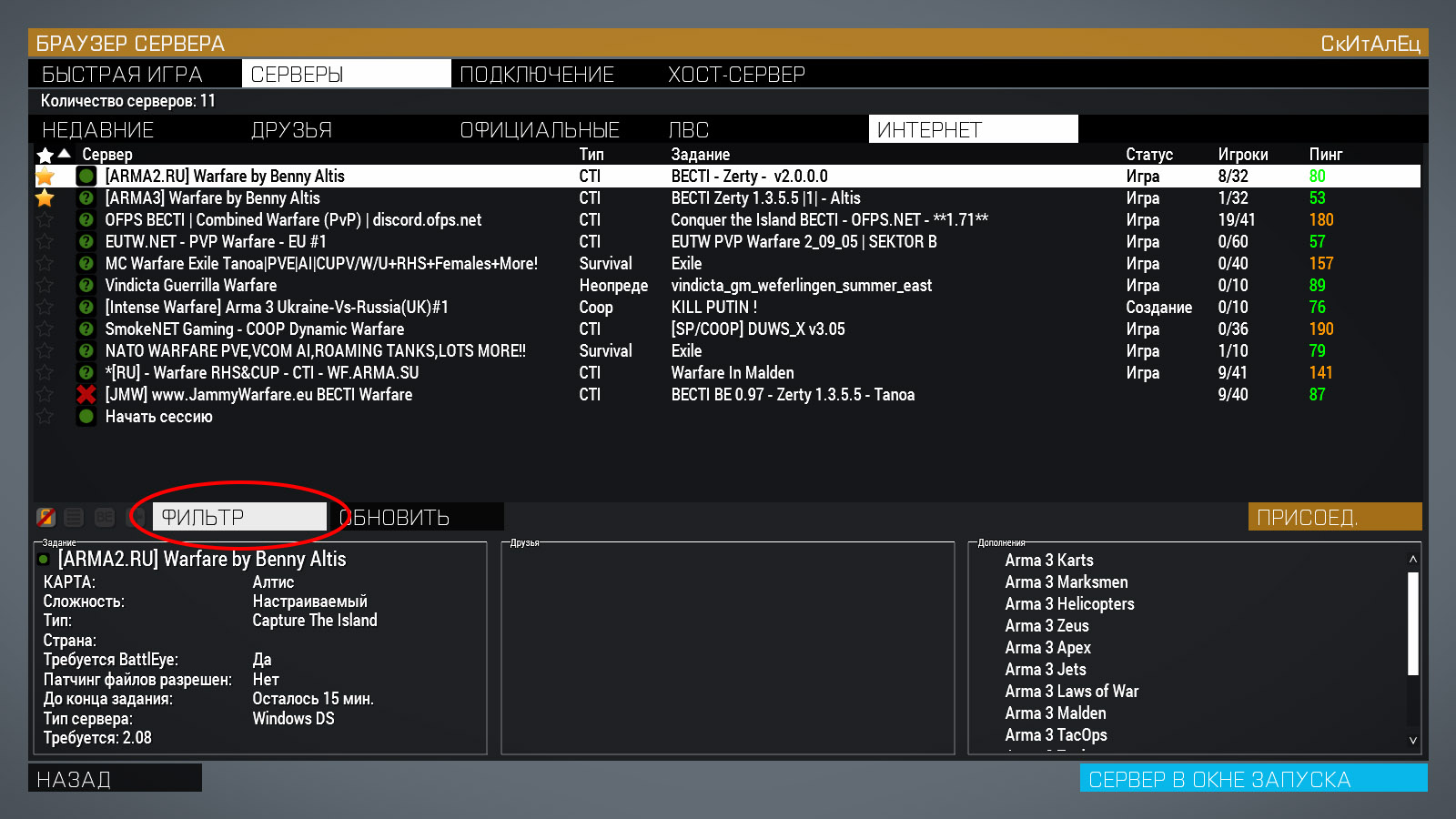This screenshot has height=819, width=1456.
Task: Click status icon of MC Warfare Exile Tanoa
Action: click(x=86, y=263)
